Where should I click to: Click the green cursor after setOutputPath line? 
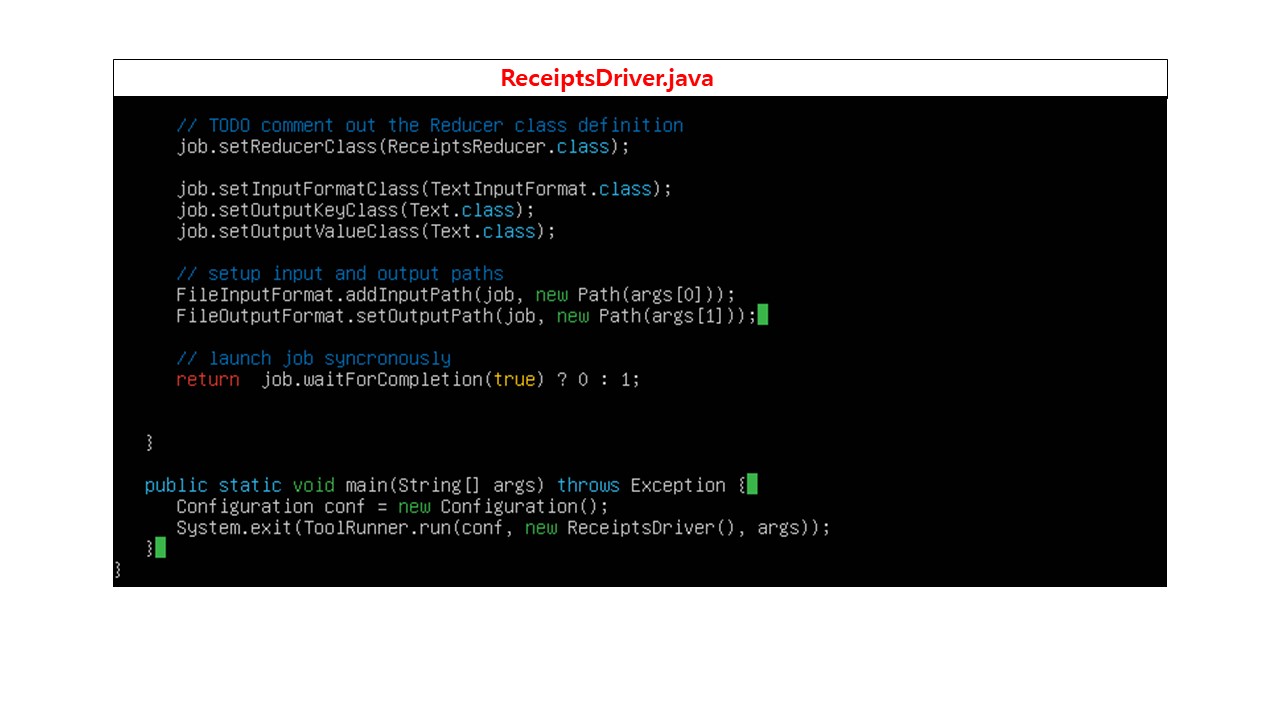pos(763,316)
